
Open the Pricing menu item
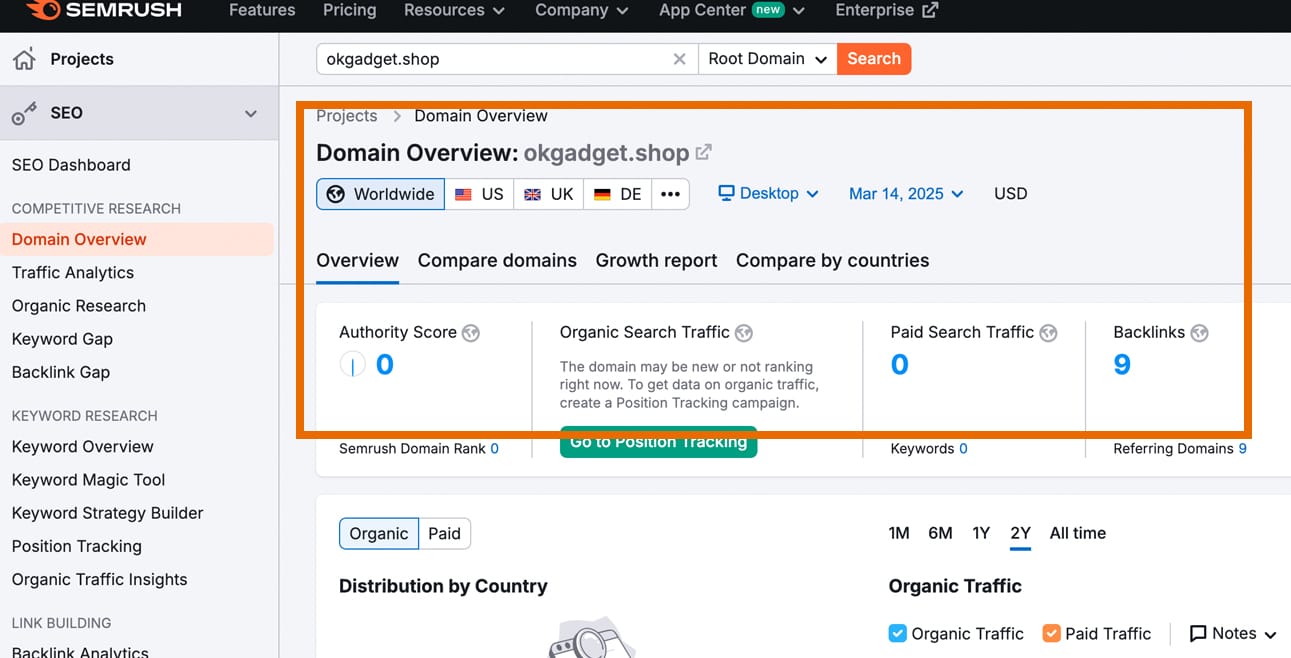tap(350, 10)
